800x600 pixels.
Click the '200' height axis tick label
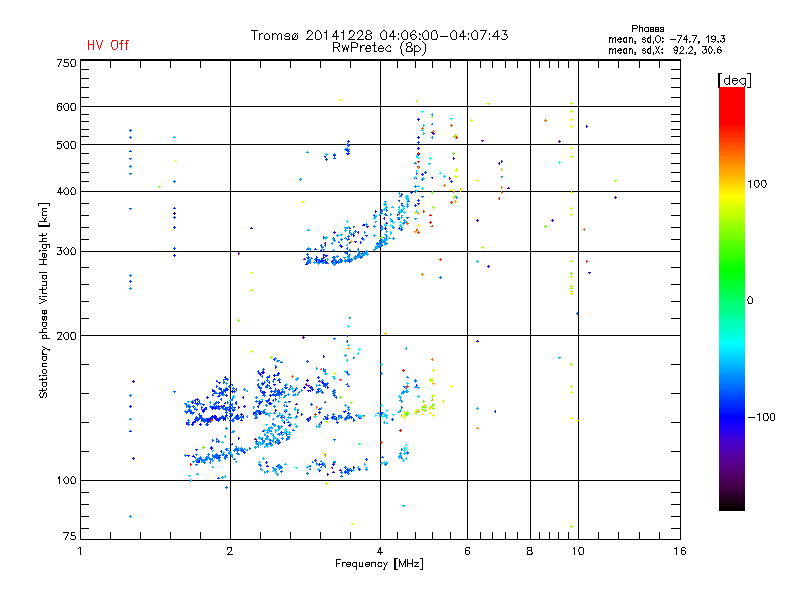[66, 336]
